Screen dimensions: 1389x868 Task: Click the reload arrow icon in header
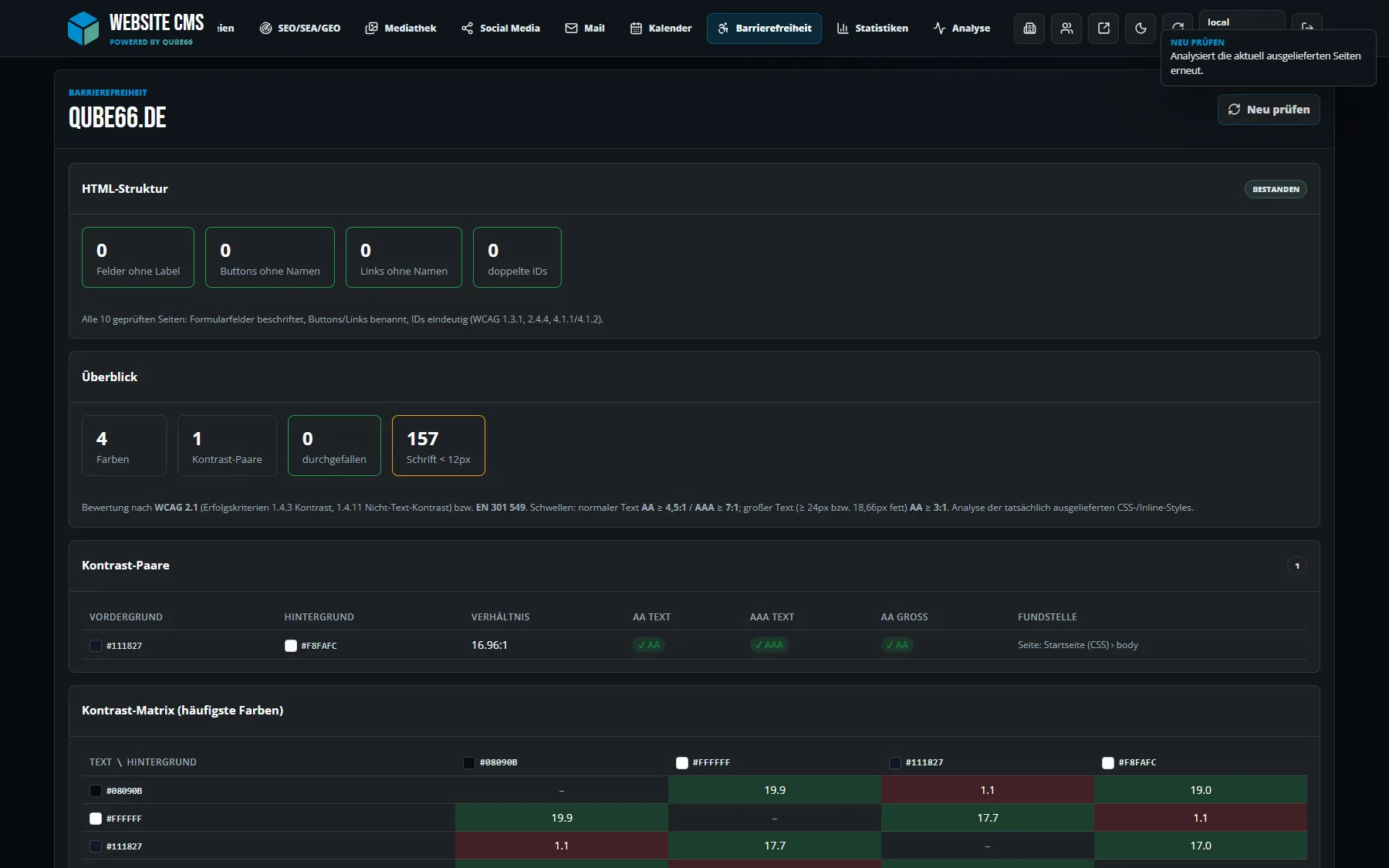(1178, 27)
